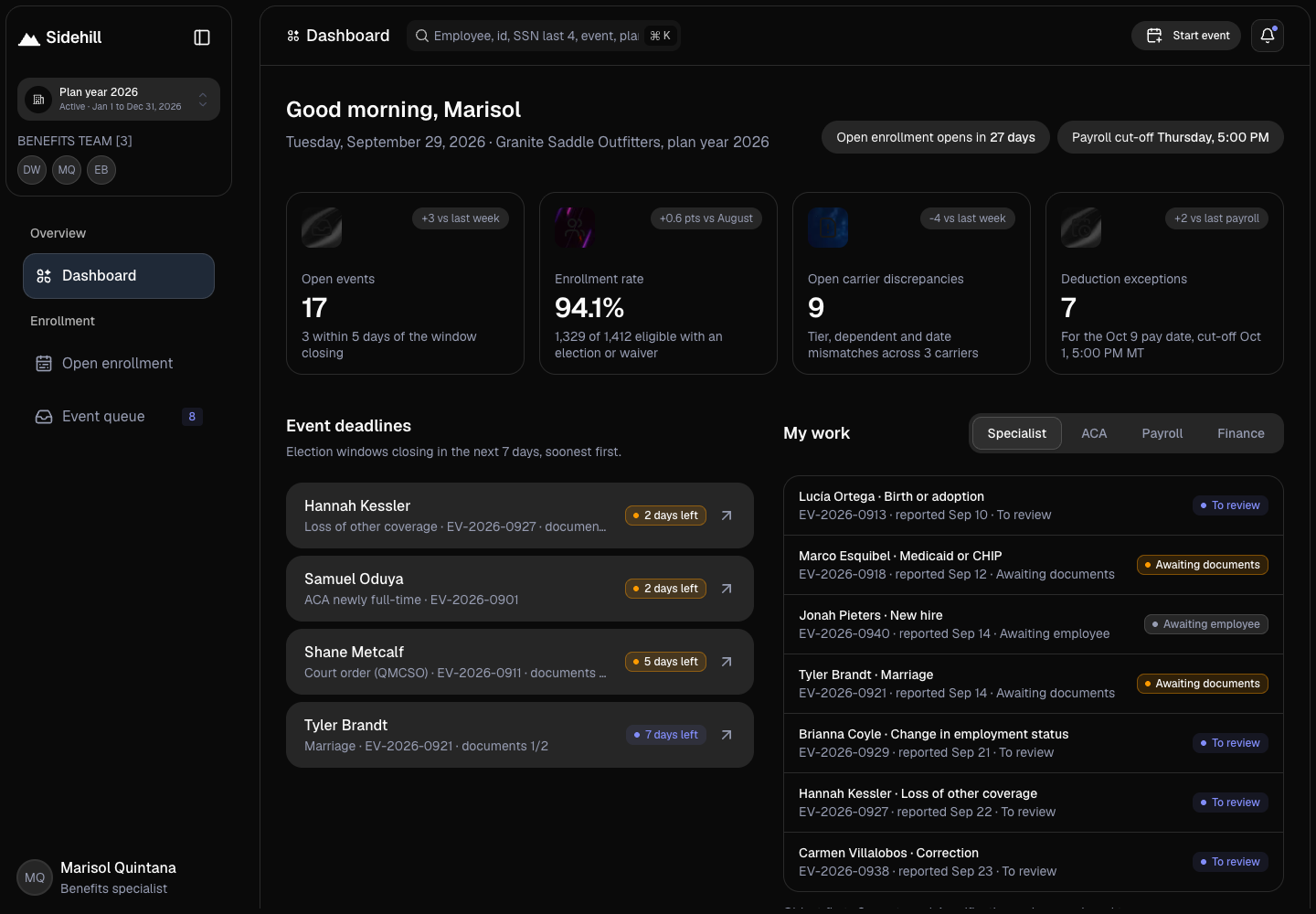Click the Deduction exceptions card icon
1316x914 pixels.
click(x=1081, y=228)
